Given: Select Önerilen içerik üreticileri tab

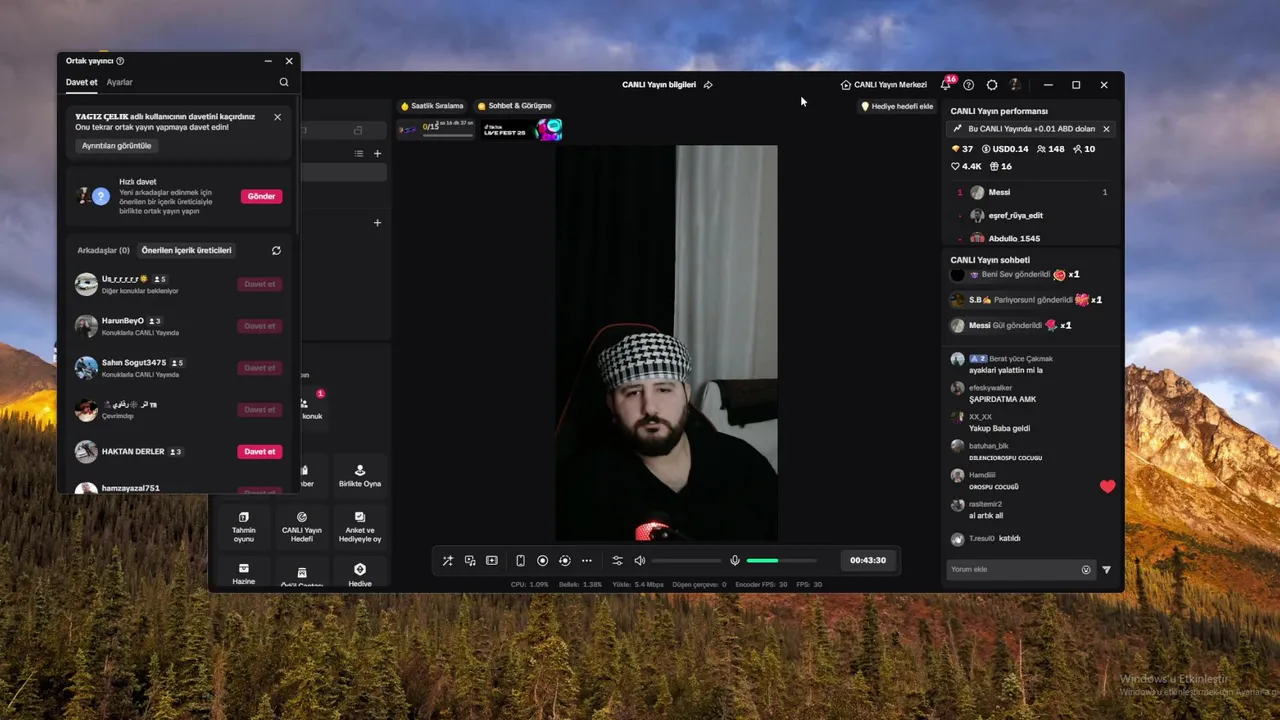Looking at the screenshot, I should 186,251.
